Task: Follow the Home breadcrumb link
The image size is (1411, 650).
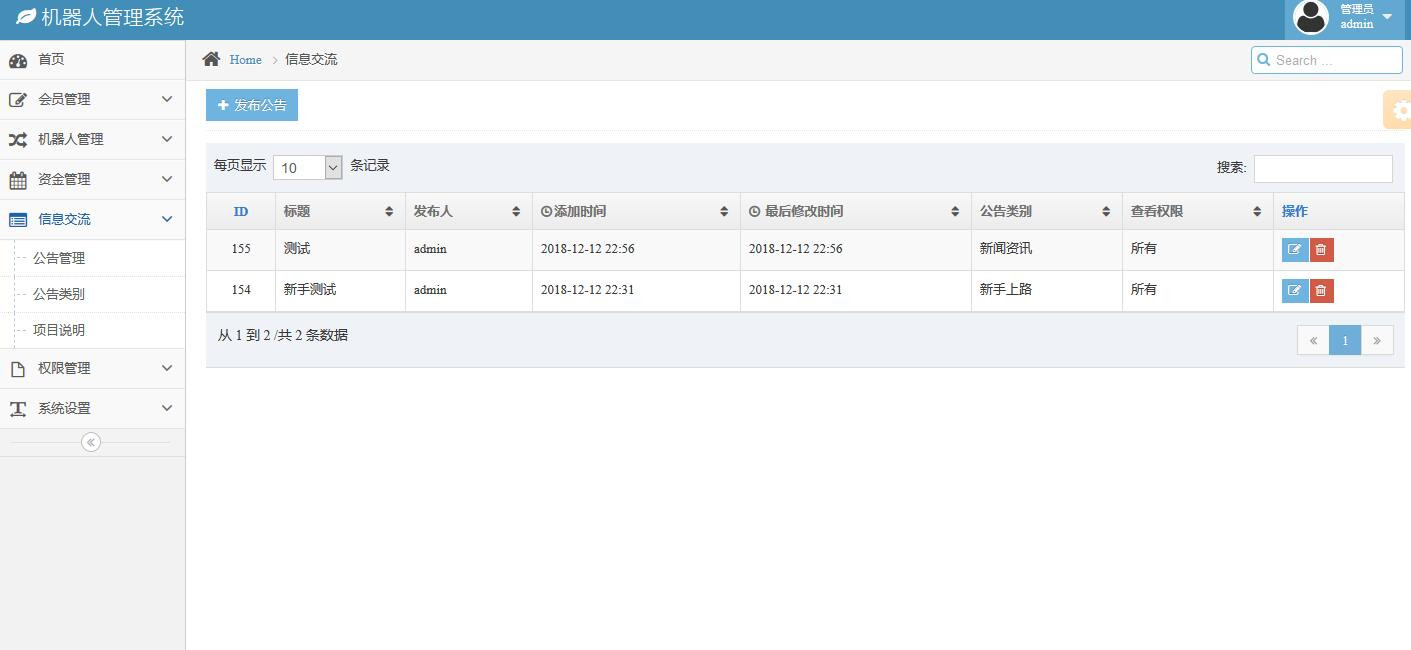Action: [x=245, y=60]
